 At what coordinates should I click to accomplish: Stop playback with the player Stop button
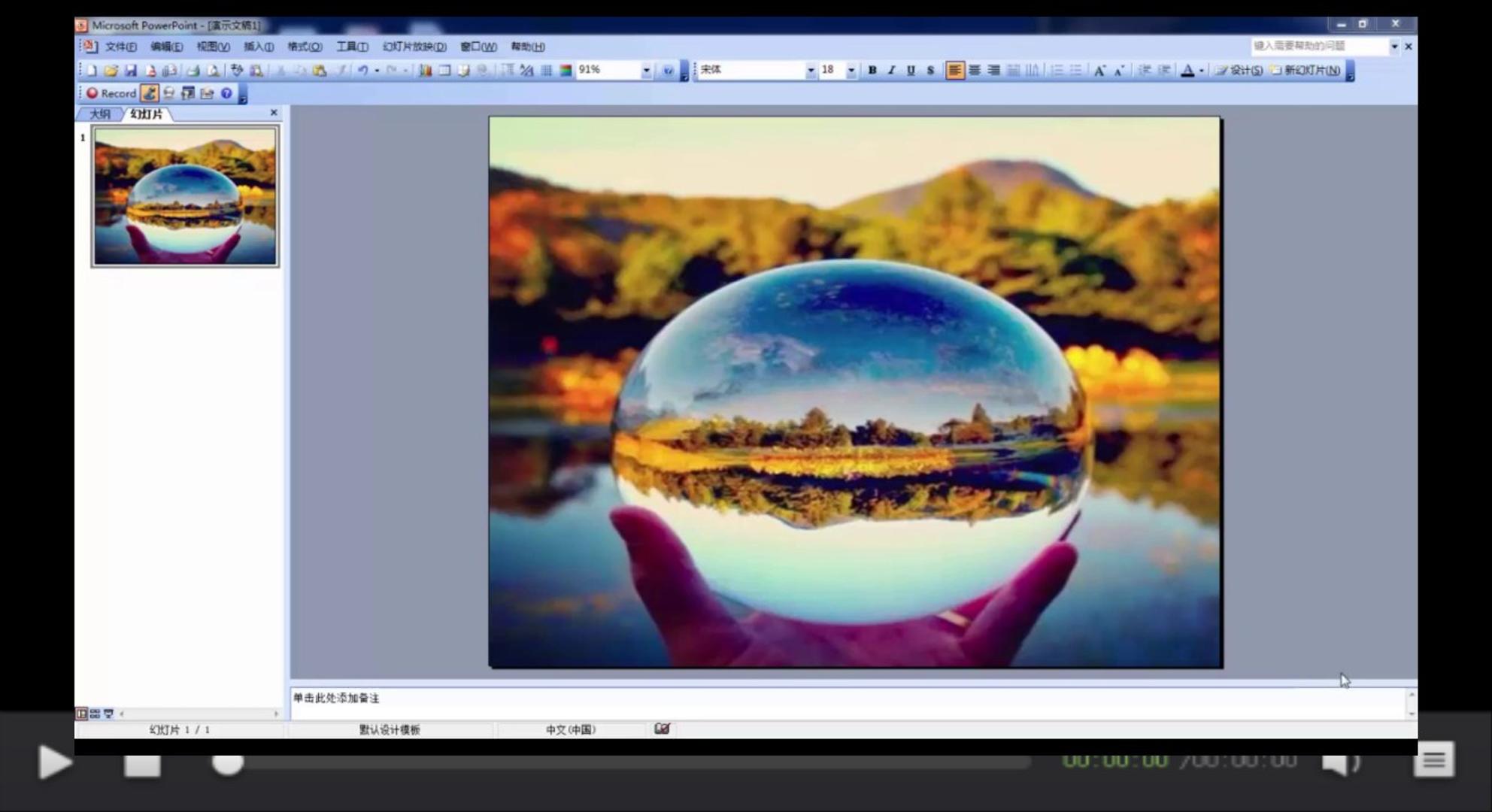(x=142, y=765)
